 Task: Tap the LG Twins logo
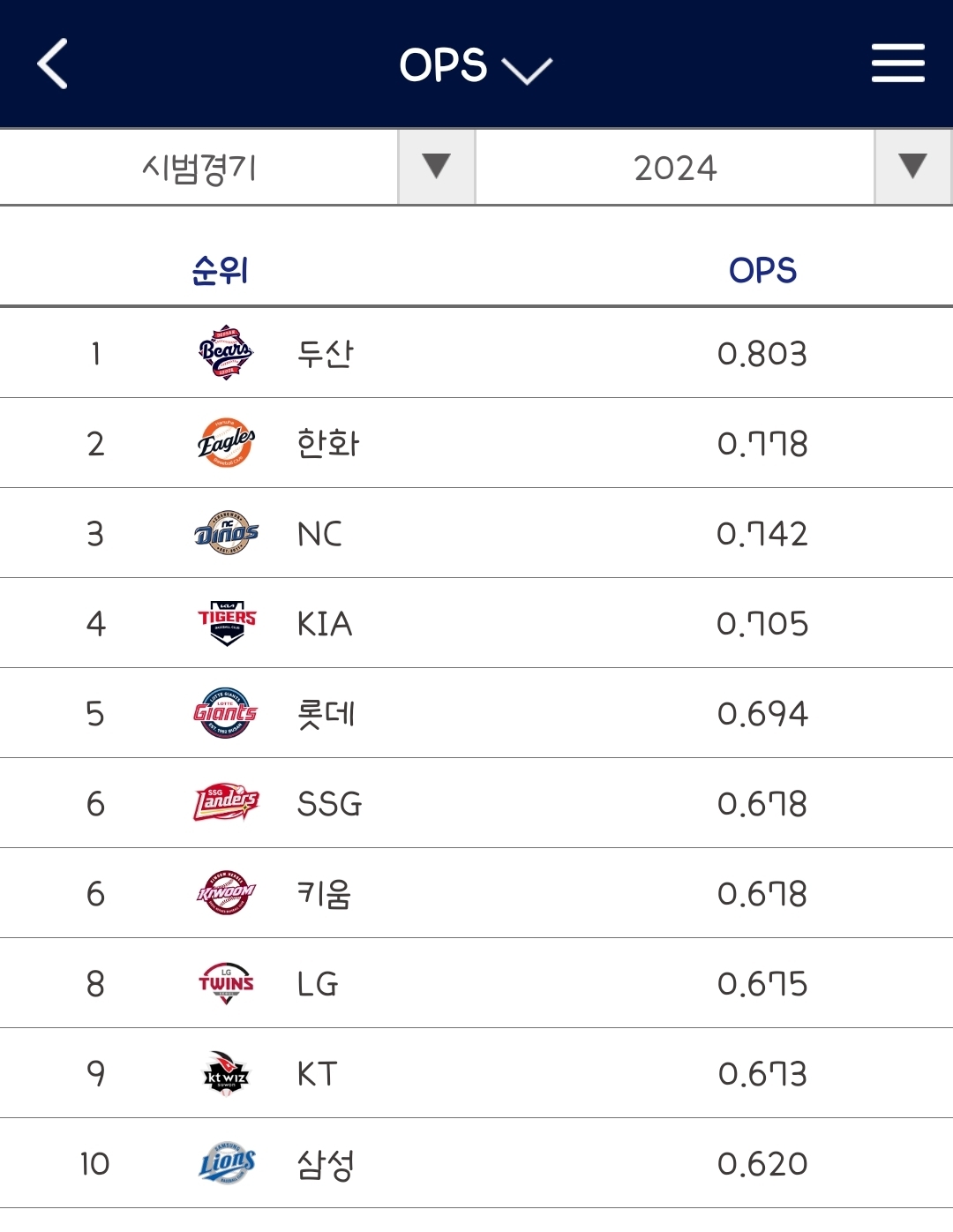click(226, 983)
